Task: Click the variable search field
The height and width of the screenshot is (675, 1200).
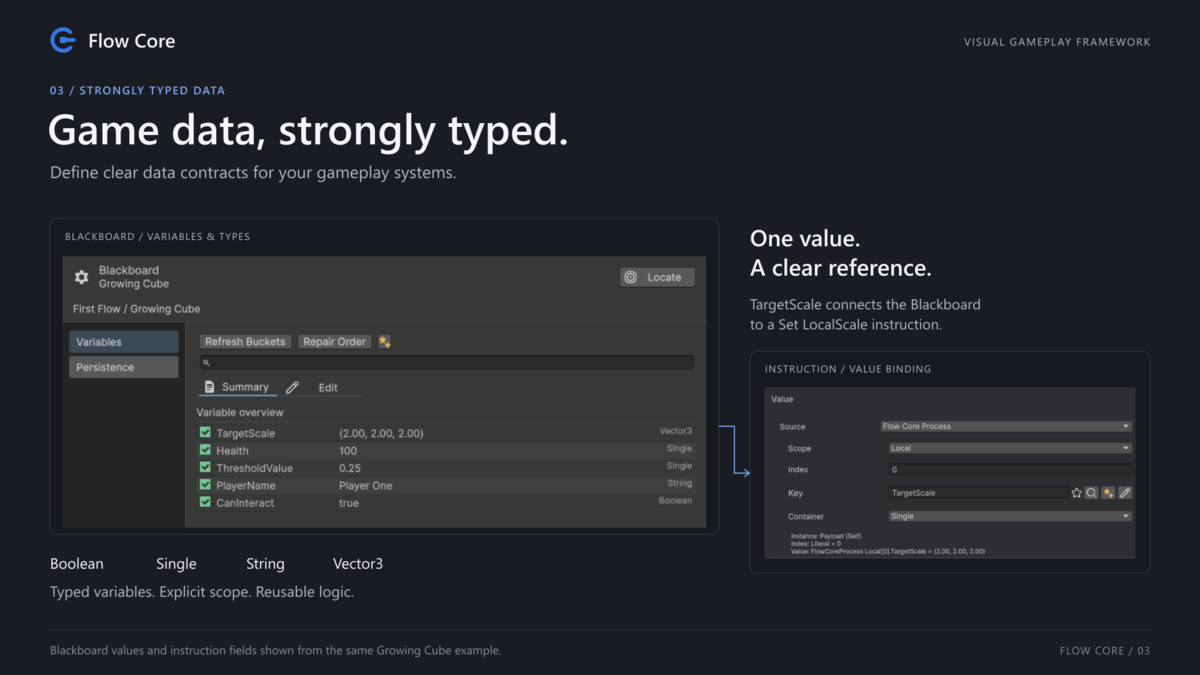Action: [446, 363]
